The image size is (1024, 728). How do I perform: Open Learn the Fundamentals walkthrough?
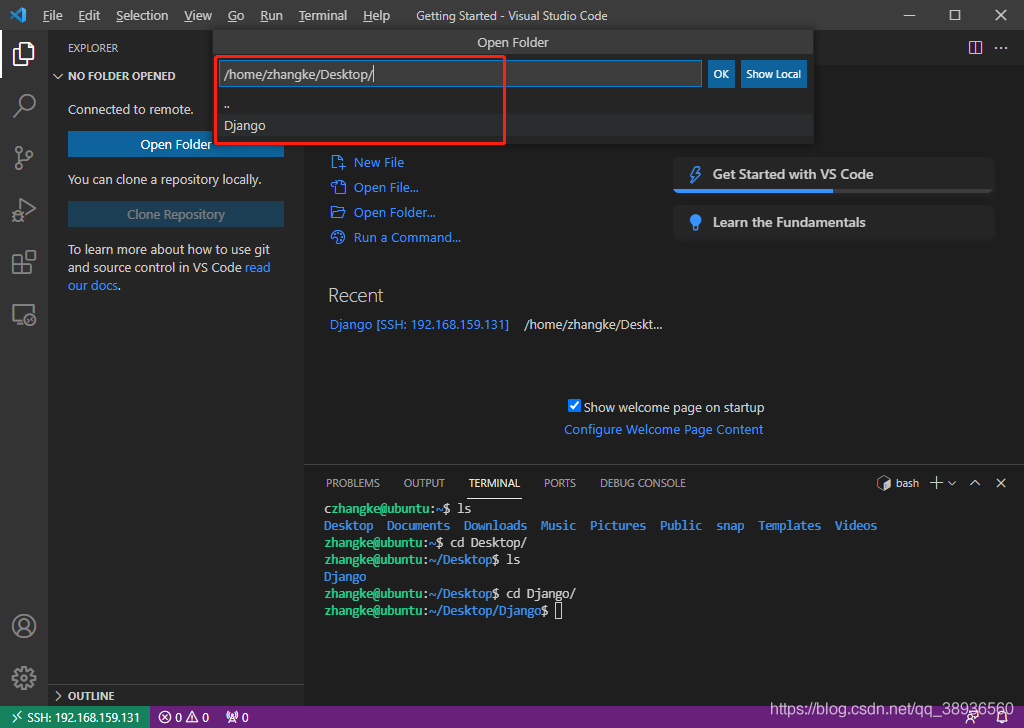(833, 223)
